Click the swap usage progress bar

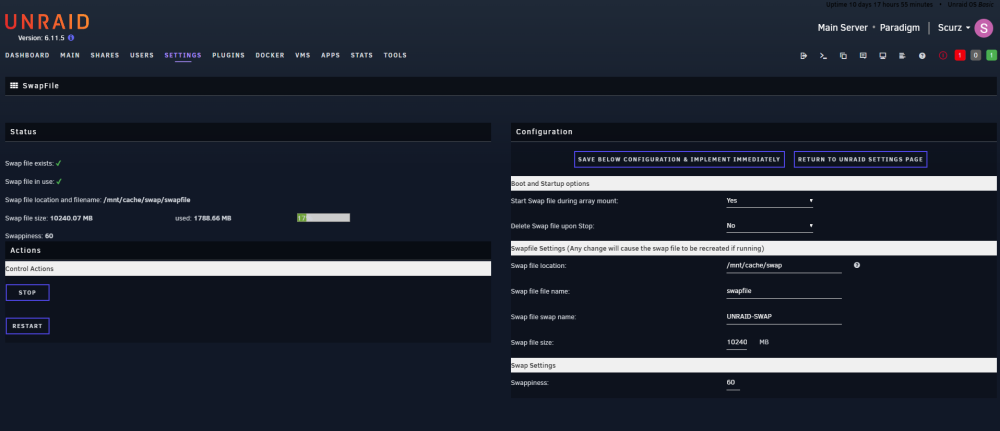(x=323, y=218)
